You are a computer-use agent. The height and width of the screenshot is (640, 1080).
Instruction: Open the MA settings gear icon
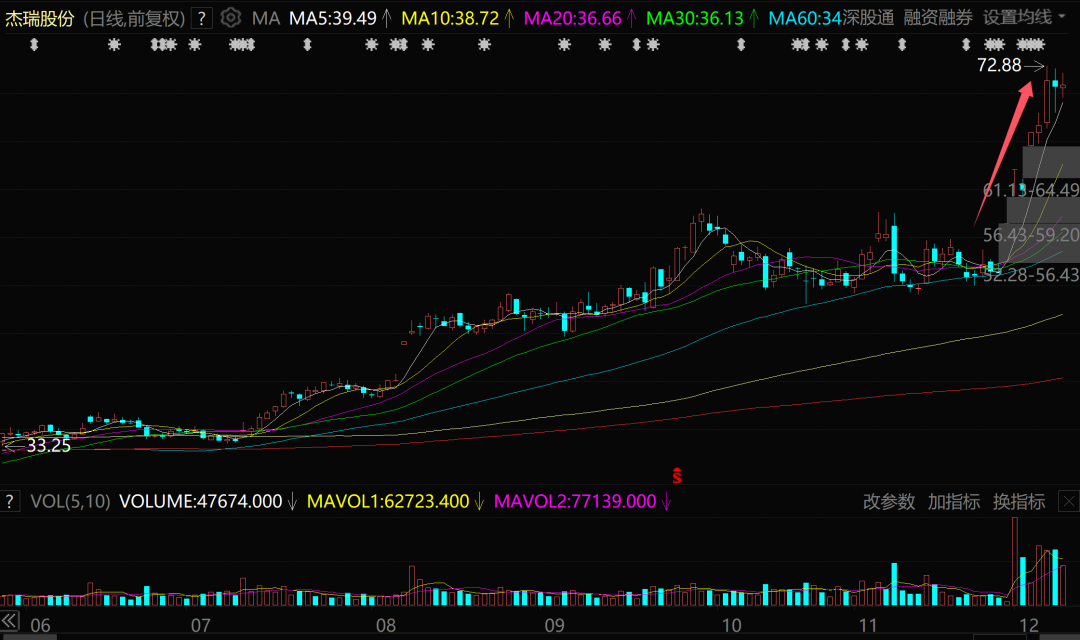point(231,17)
